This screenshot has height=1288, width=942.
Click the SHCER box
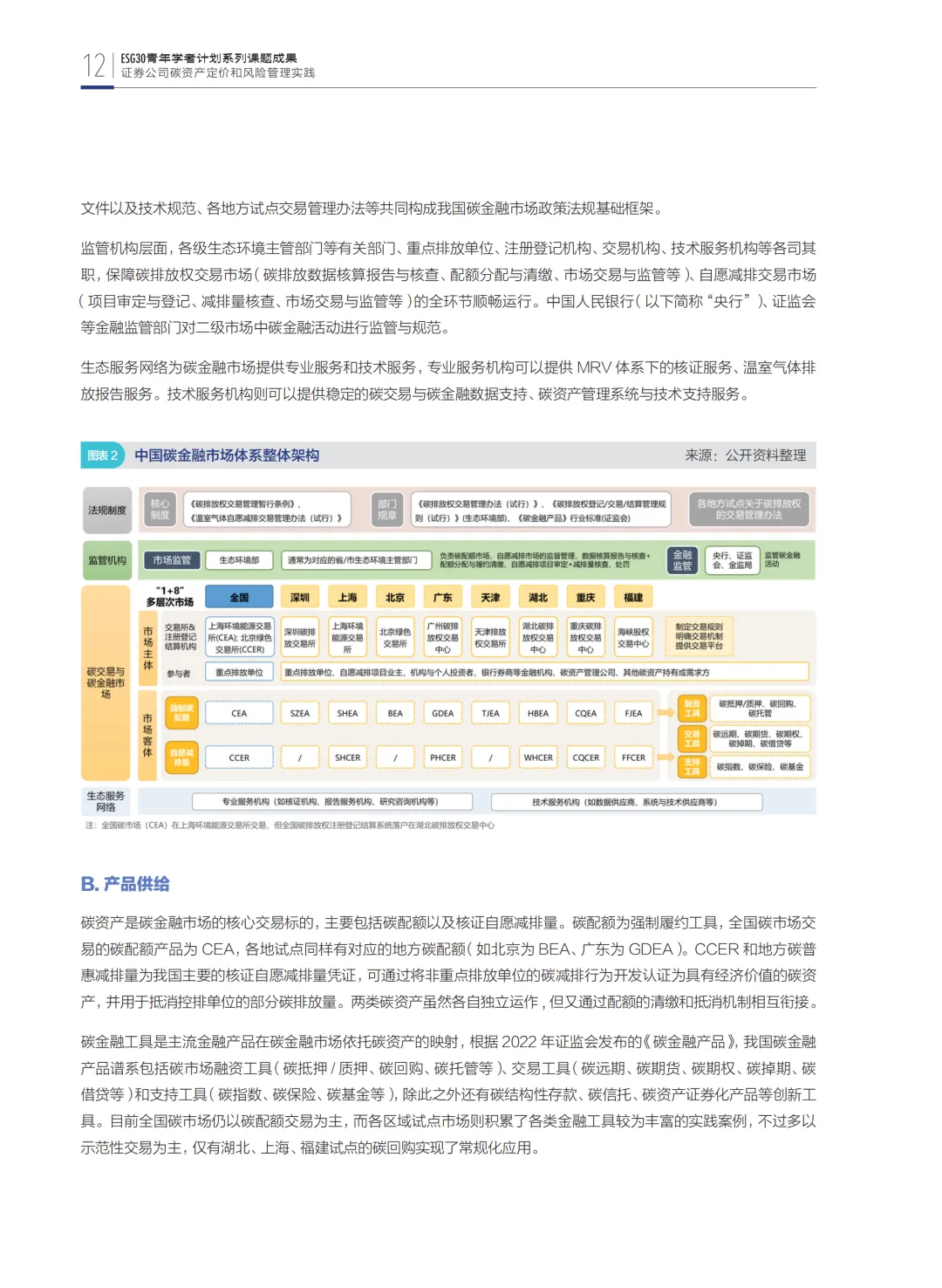click(x=347, y=757)
